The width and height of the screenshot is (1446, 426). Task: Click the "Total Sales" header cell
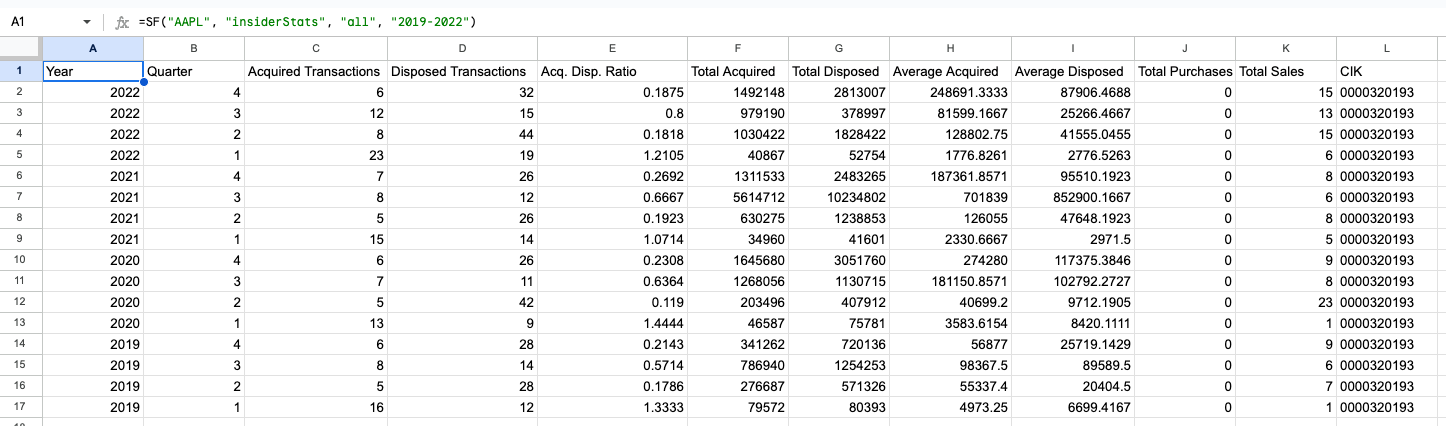(x=1286, y=71)
